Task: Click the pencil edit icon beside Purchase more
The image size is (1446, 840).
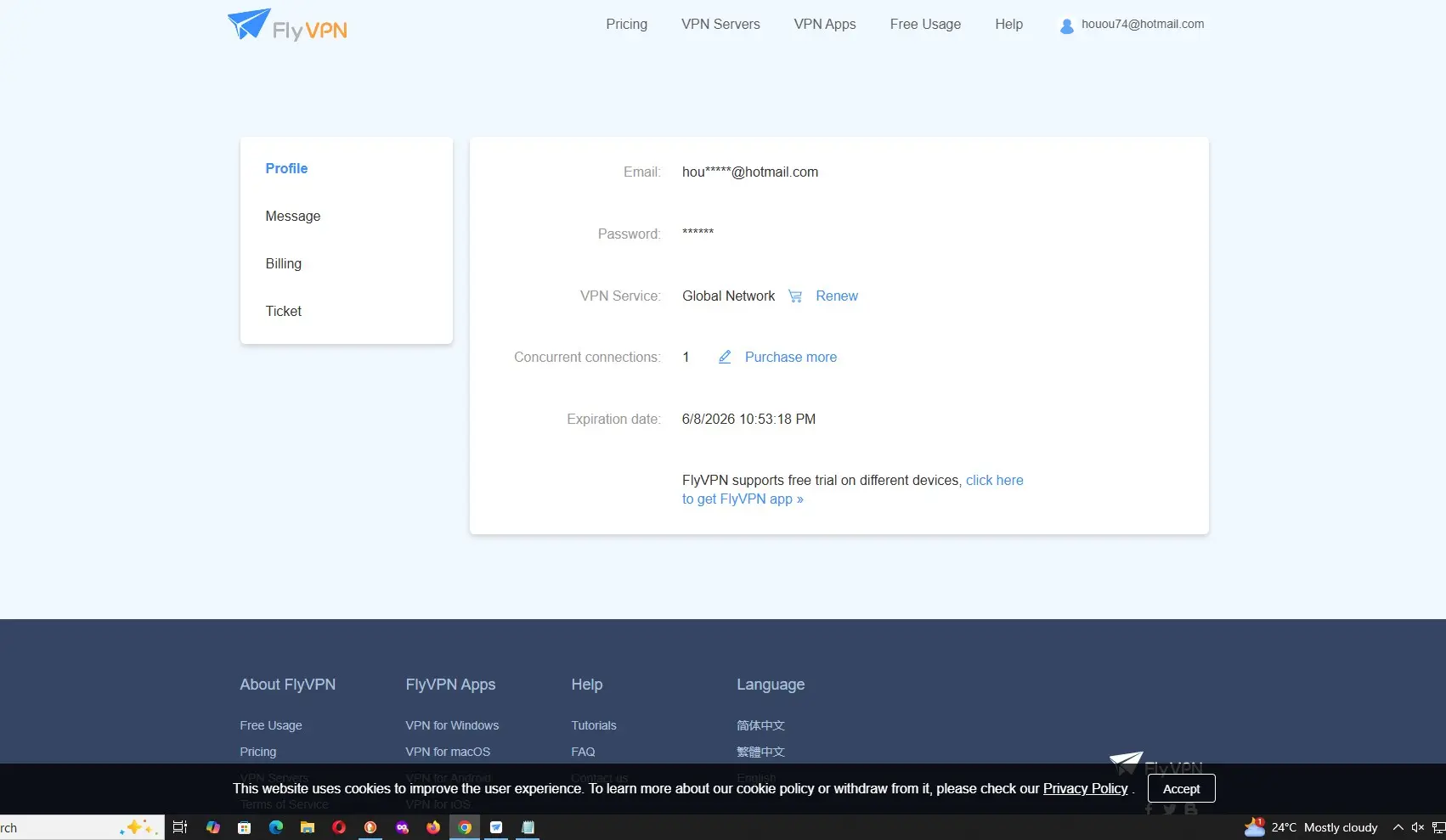Action: click(725, 358)
